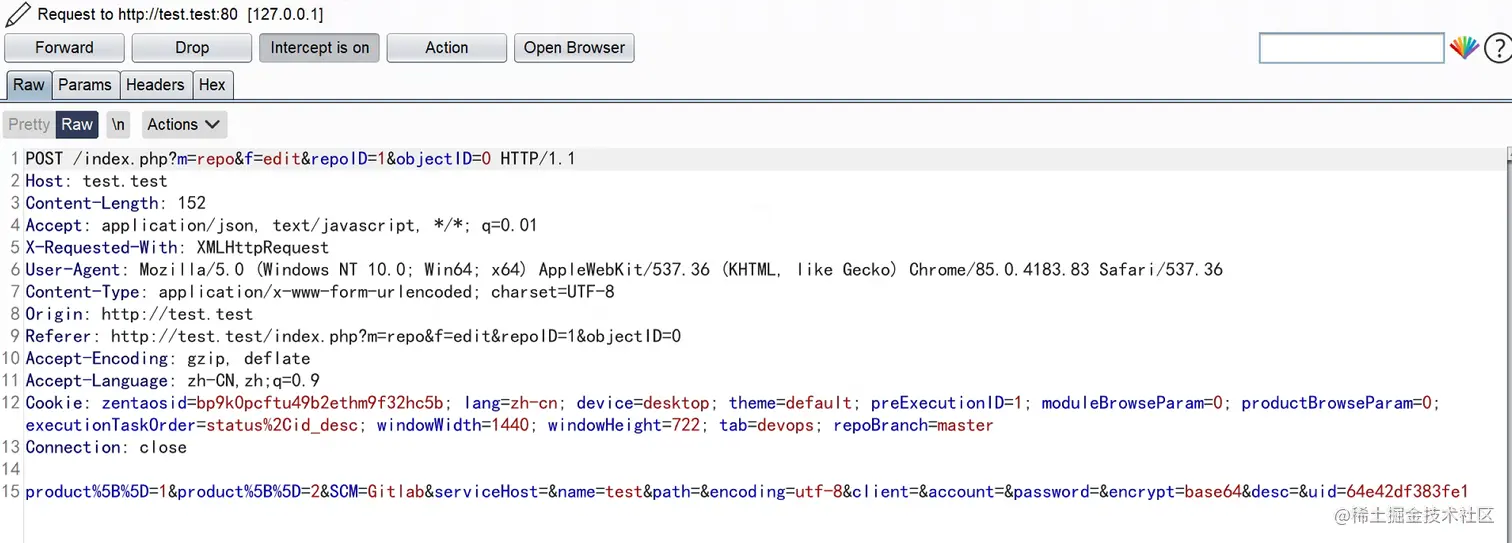Viewport: 1512px width, 543px height.
Task: Click the Connection: close line
Action: (106, 447)
